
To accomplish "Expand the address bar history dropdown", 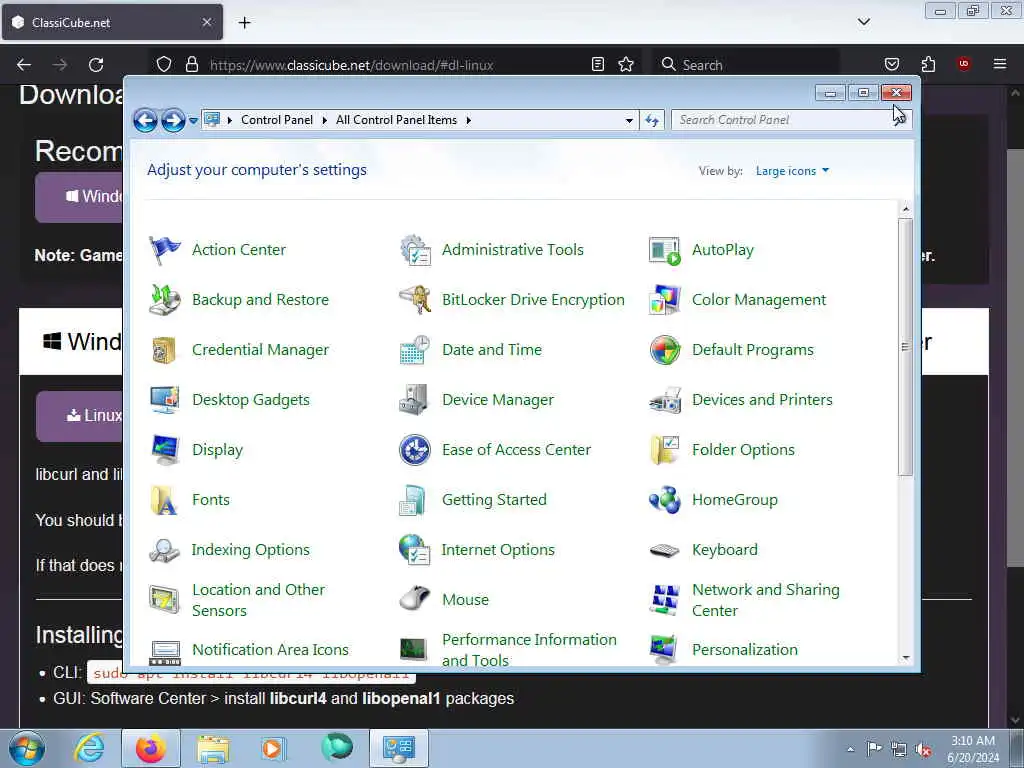I will 629,120.
